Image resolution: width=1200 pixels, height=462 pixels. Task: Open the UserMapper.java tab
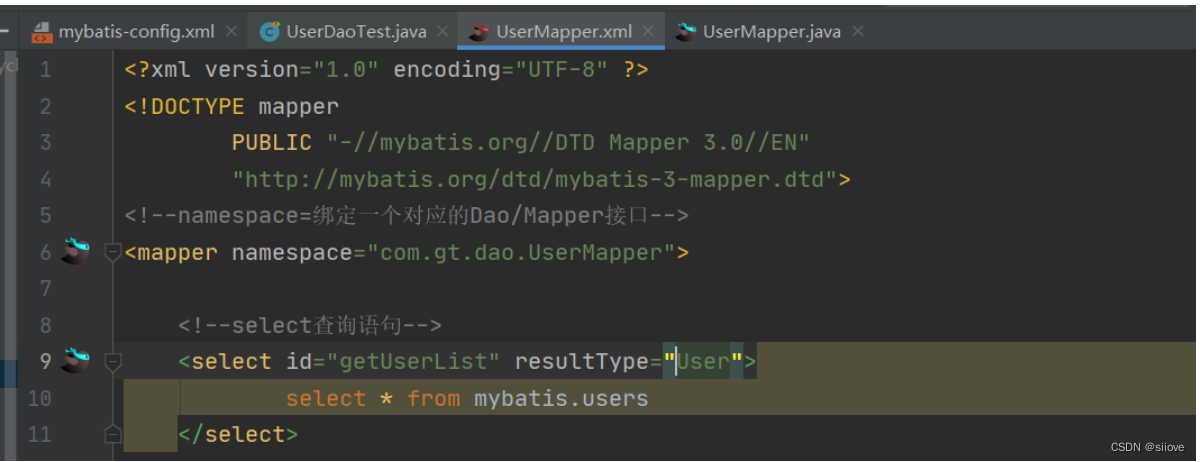pos(771,31)
